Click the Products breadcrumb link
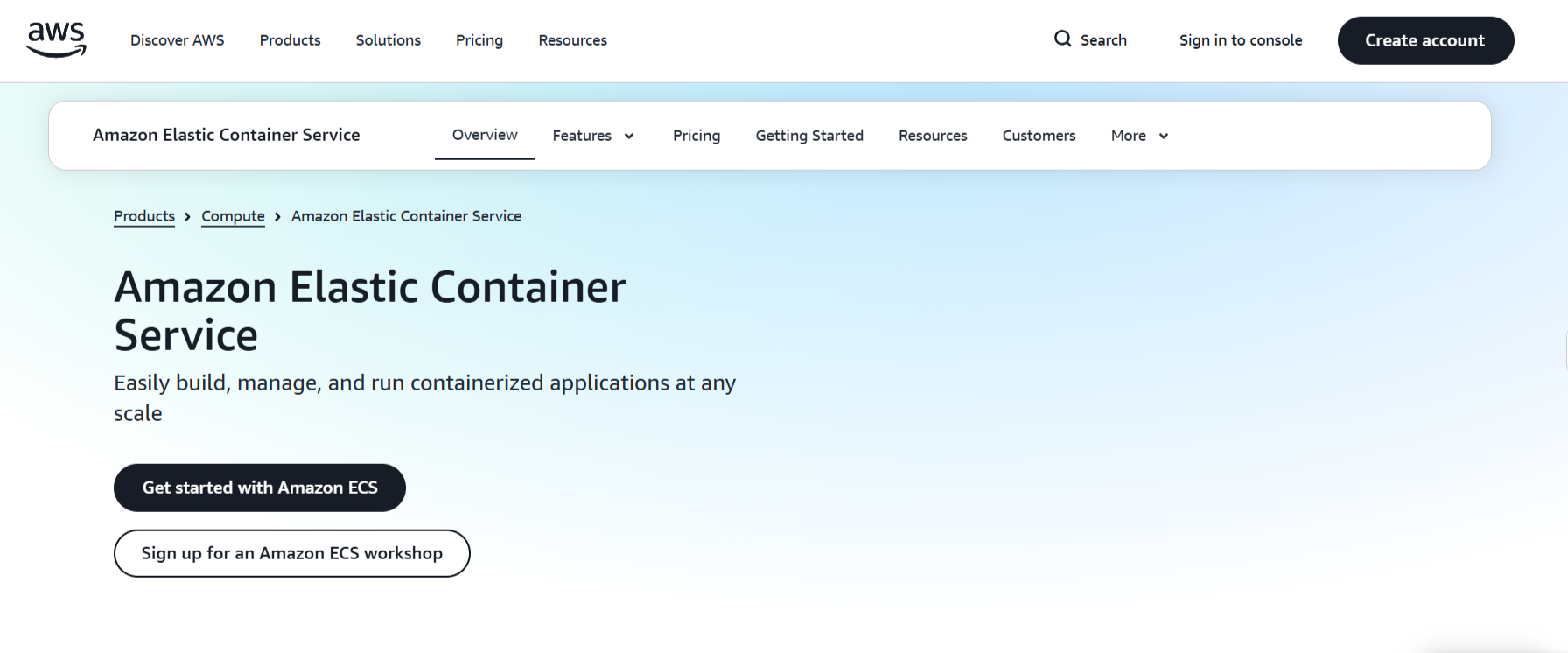The width and height of the screenshot is (1568, 653). pos(144,216)
